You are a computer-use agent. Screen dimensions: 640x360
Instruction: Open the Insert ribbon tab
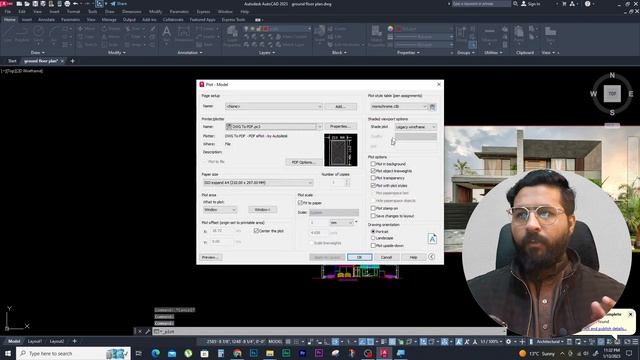27,20
